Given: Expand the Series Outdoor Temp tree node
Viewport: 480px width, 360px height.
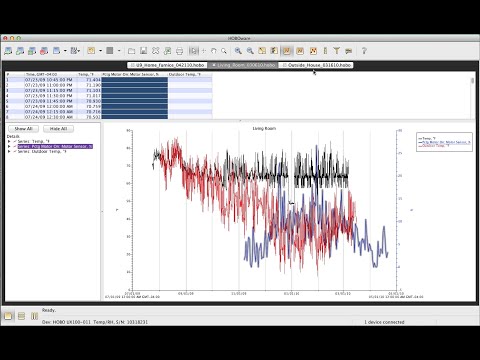Looking at the screenshot, I should pyautogui.click(x=9, y=151).
